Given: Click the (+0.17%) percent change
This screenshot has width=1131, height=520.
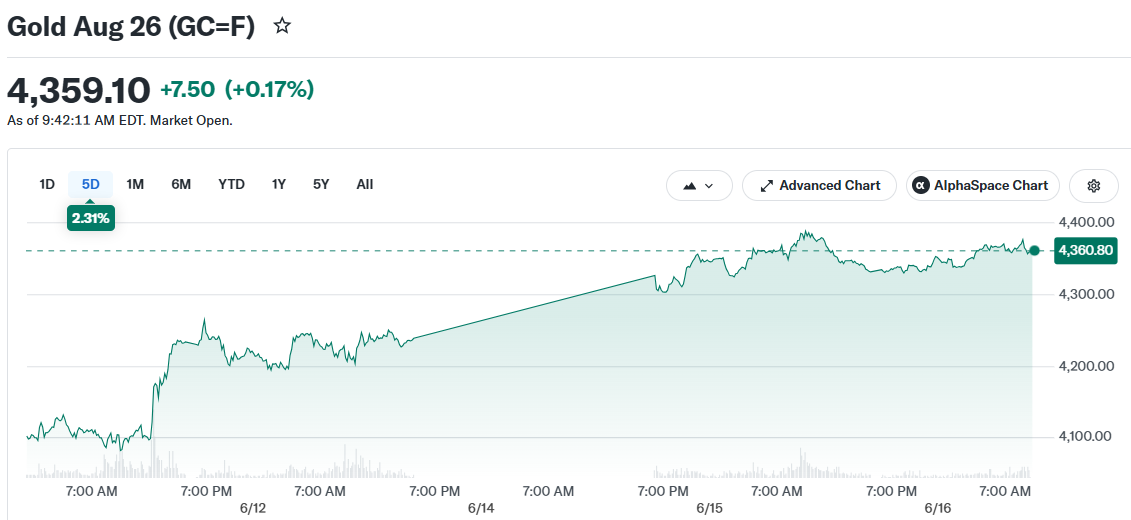Looking at the screenshot, I should click(270, 89).
